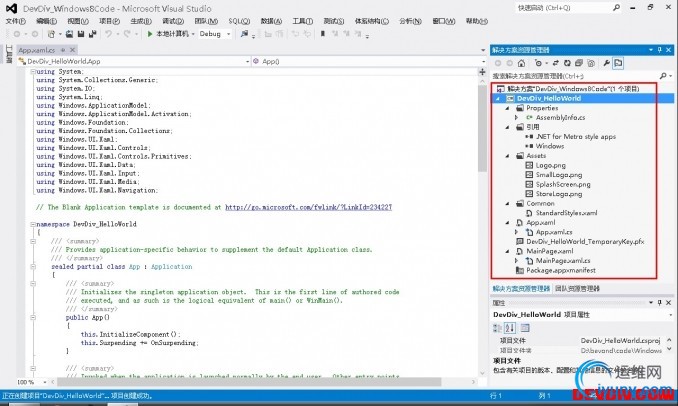Screen dimensions: 678x406
Task: Toggle Preview Selected Items in Solution Explorer
Action: click(618, 63)
